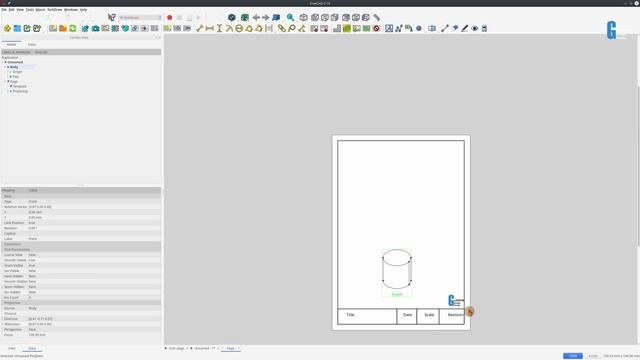Open workbench selector dropdown

[x=140, y=18]
